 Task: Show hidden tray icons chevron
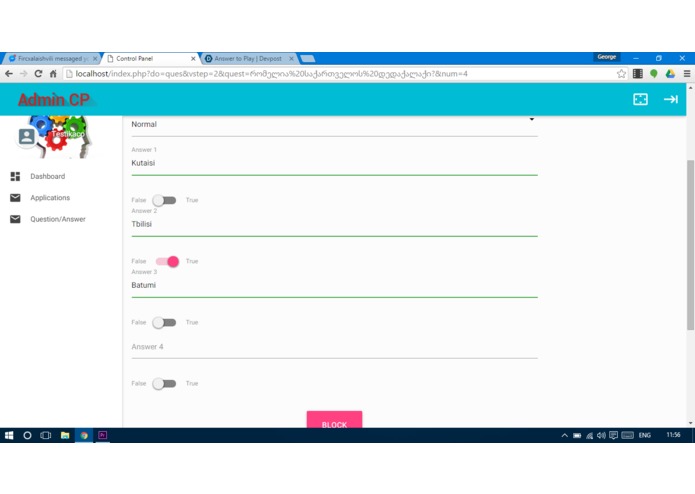click(x=564, y=436)
